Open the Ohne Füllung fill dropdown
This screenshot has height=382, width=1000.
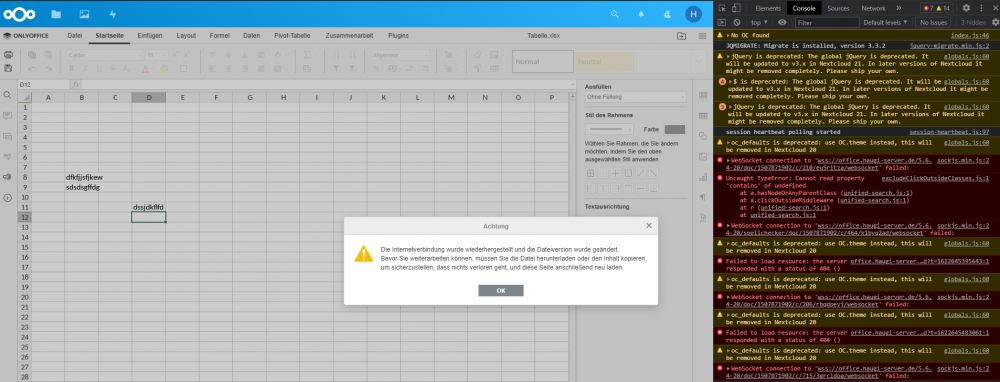click(x=635, y=97)
